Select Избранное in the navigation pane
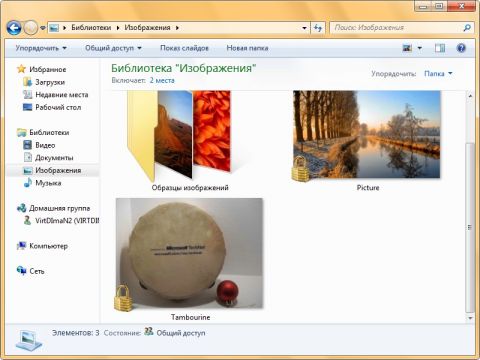The height and width of the screenshot is (360, 480). click(48, 69)
